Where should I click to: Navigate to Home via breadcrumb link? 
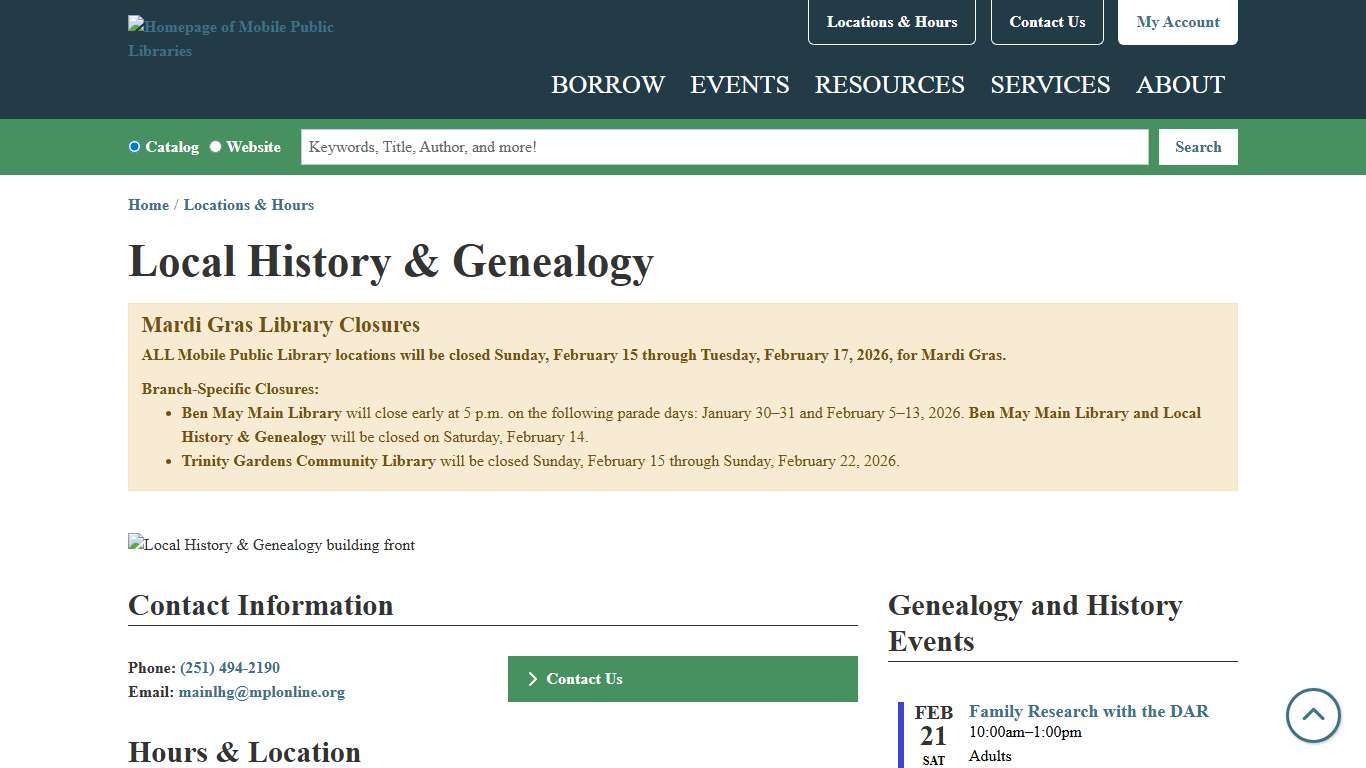pos(148,204)
